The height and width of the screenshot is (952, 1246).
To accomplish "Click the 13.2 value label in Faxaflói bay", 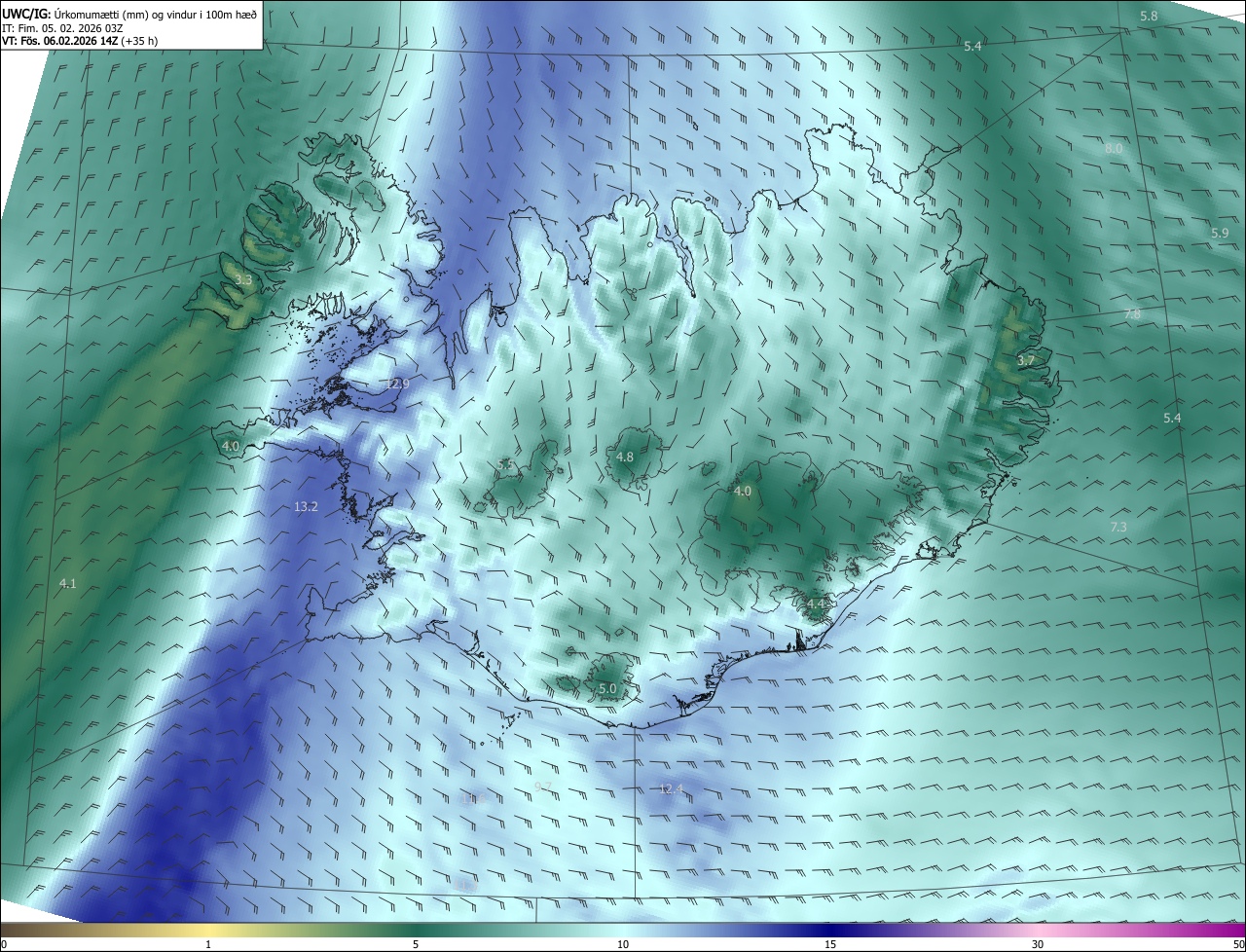I will pyautogui.click(x=306, y=507).
